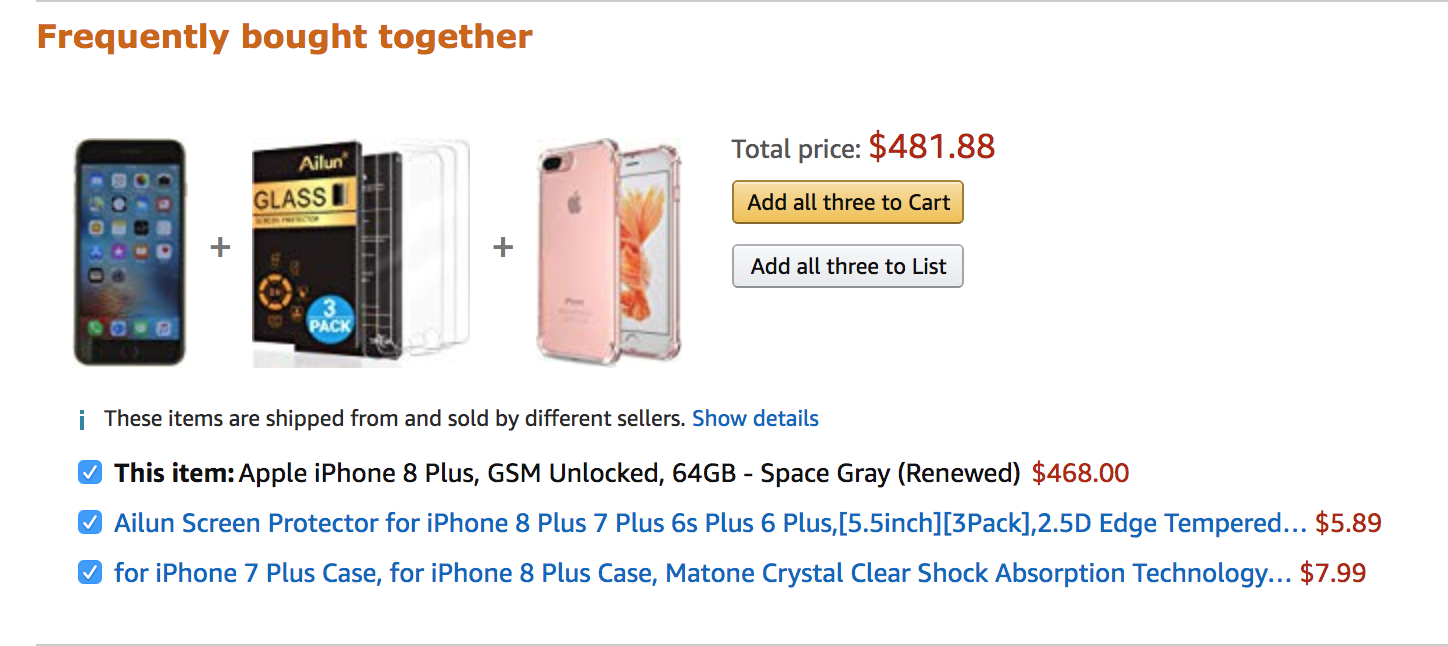This screenshot has width=1448, height=646.
Task: Open the Ailun glass screen protector image
Action: [x=360, y=252]
